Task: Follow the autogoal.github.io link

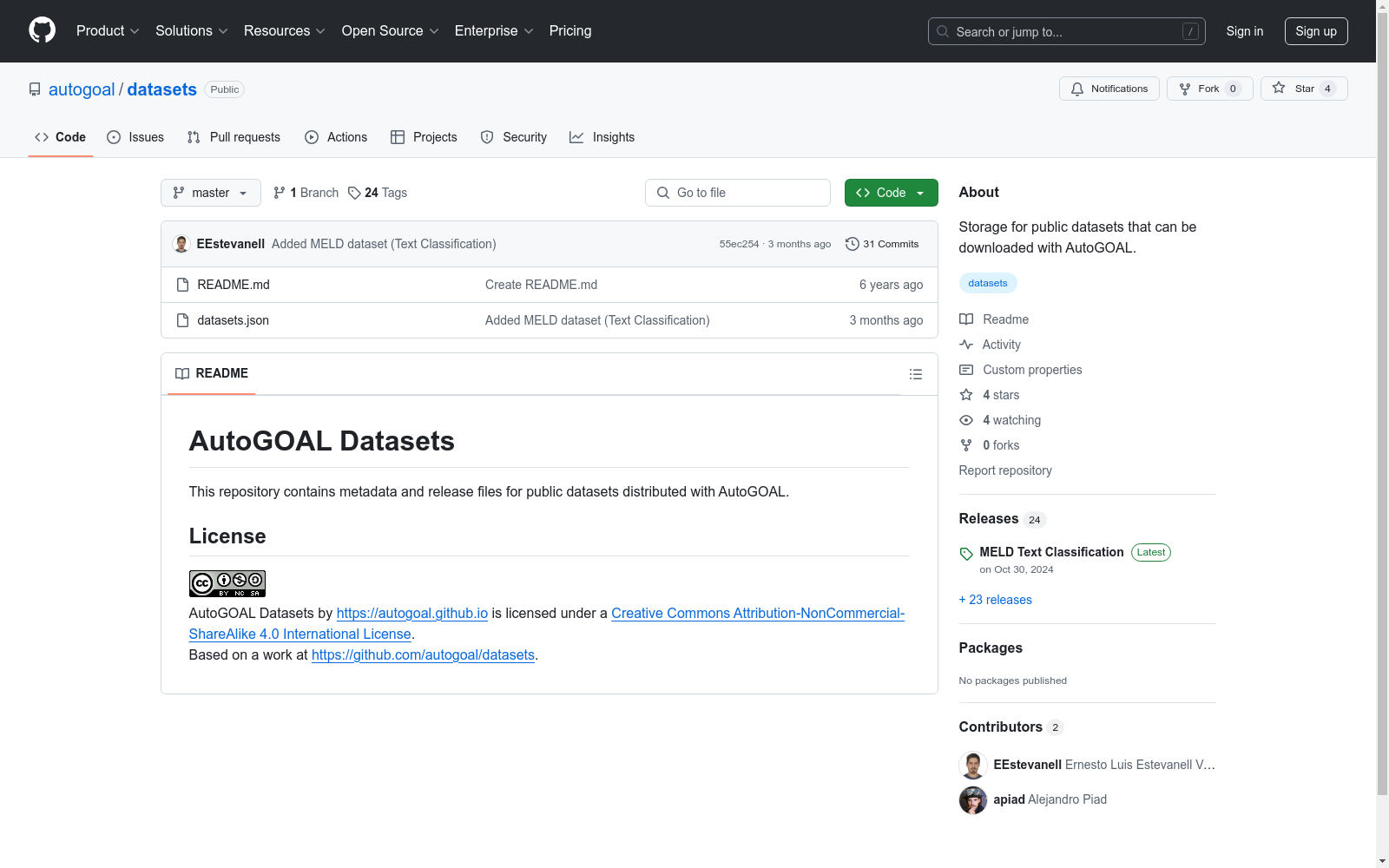Action: (x=412, y=613)
